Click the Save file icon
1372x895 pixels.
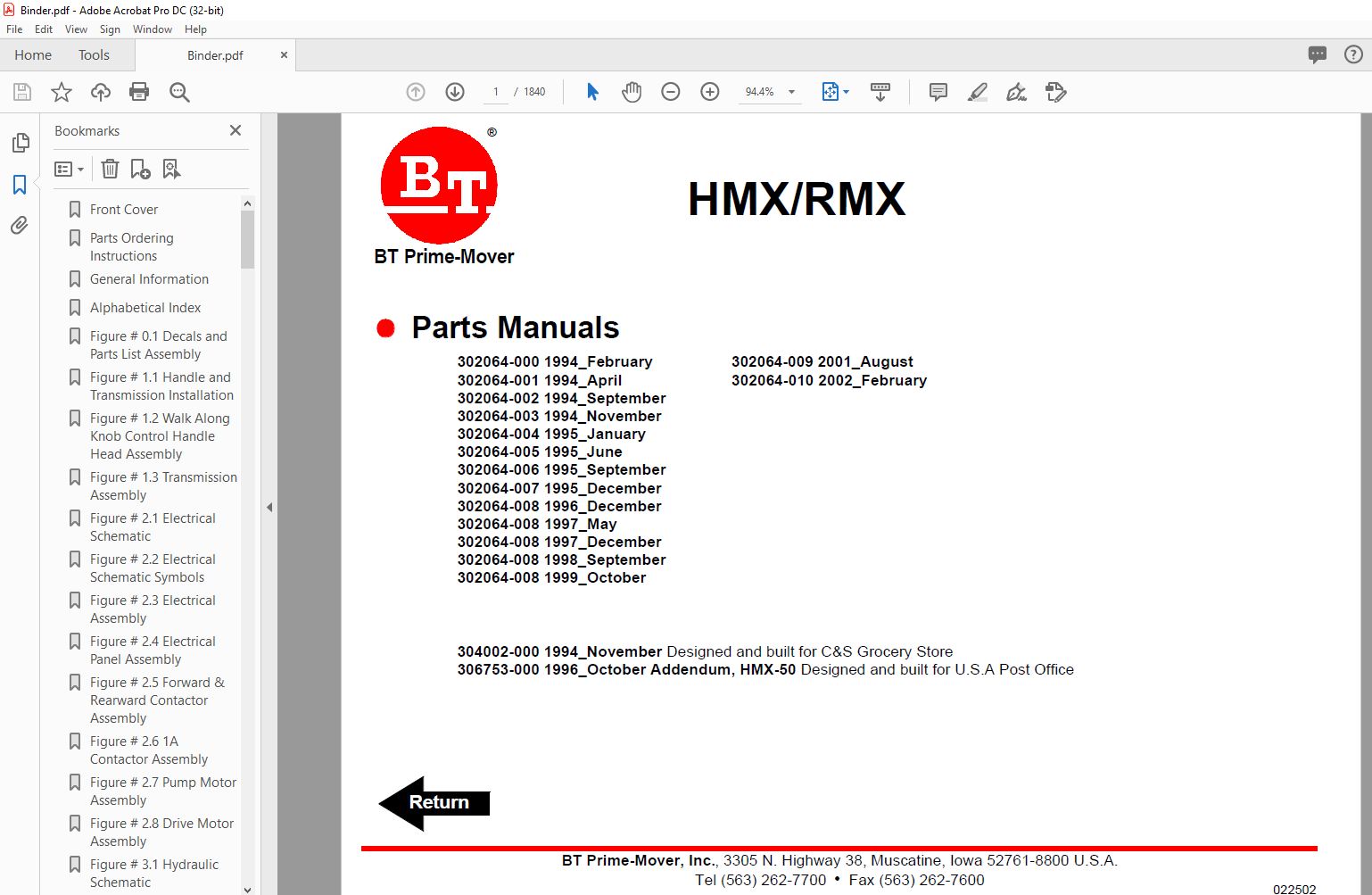[22, 92]
